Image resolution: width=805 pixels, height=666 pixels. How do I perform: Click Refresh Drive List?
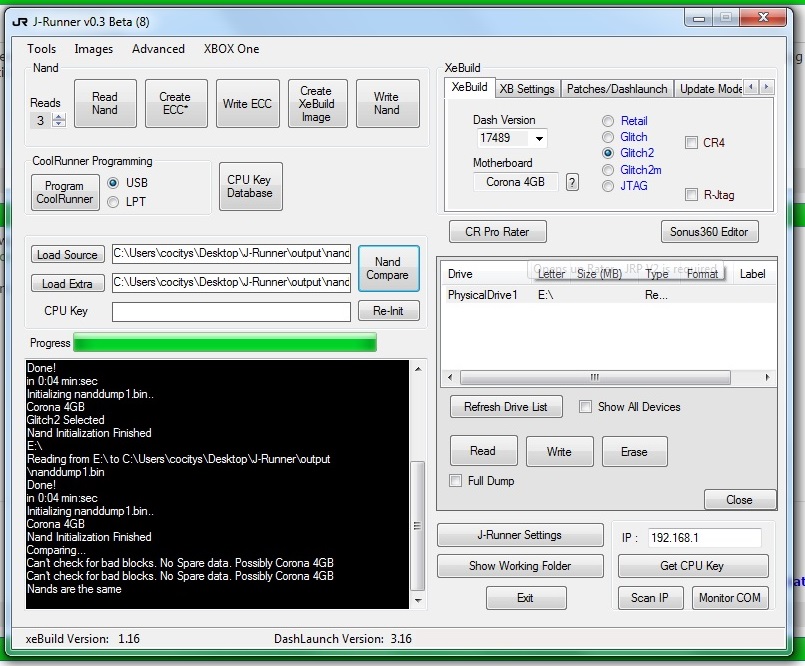pos(506,407)
